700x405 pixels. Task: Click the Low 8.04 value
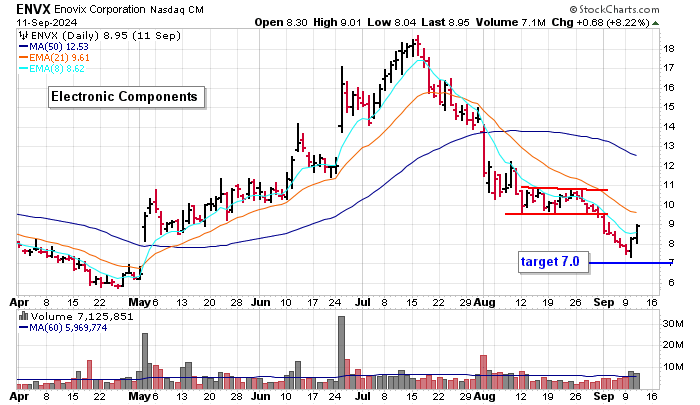click(392, 22)
